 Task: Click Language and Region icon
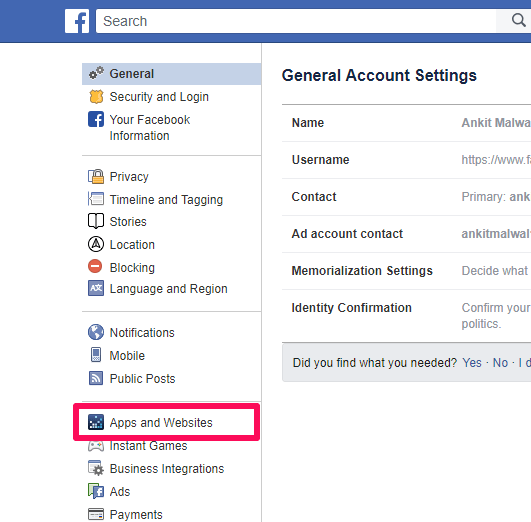tap(96, 288)
